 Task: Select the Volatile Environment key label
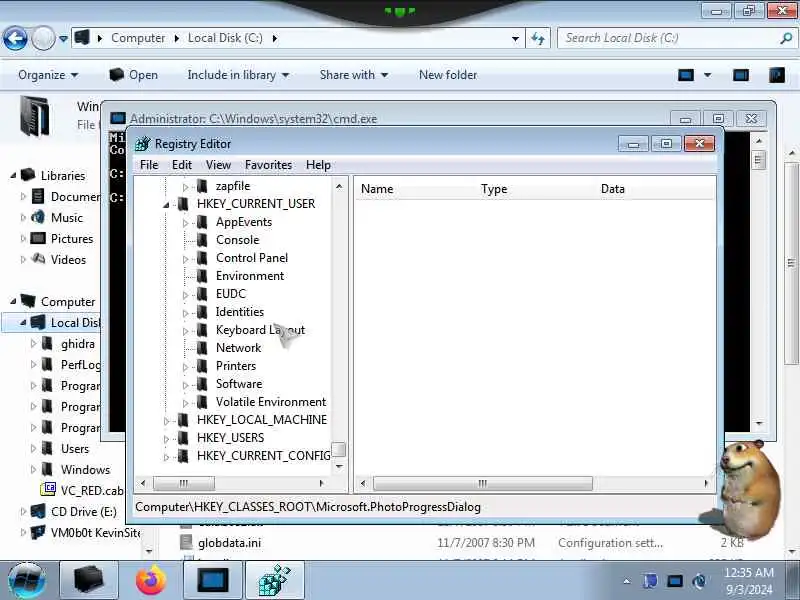(271, 402)
